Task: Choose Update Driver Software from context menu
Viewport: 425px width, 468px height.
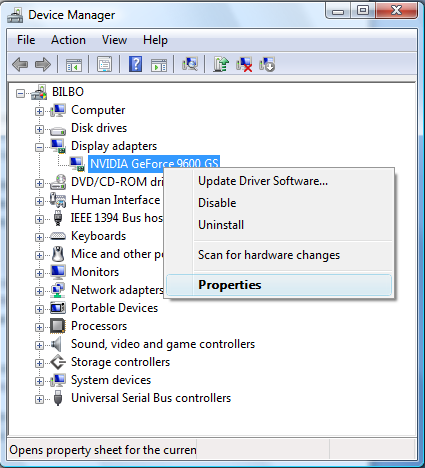Action: [263, 181]
